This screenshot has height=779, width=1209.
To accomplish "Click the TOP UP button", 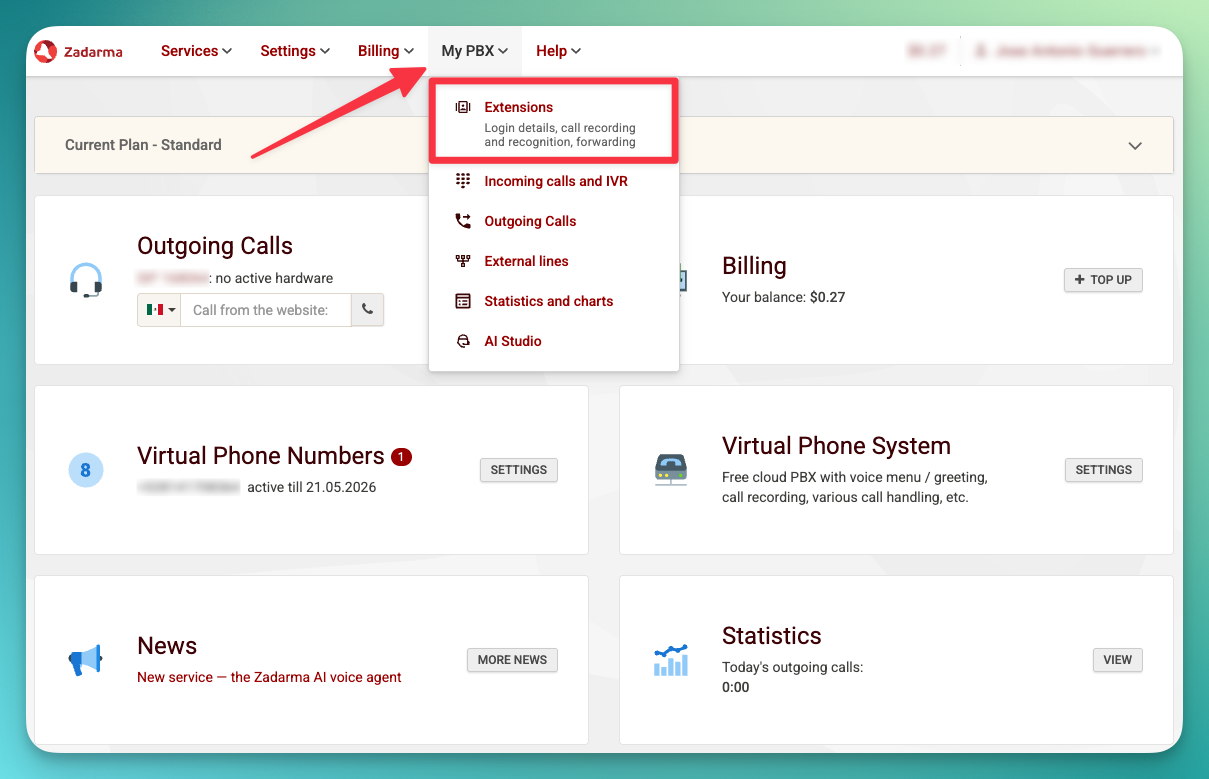I will point(1102,280).
